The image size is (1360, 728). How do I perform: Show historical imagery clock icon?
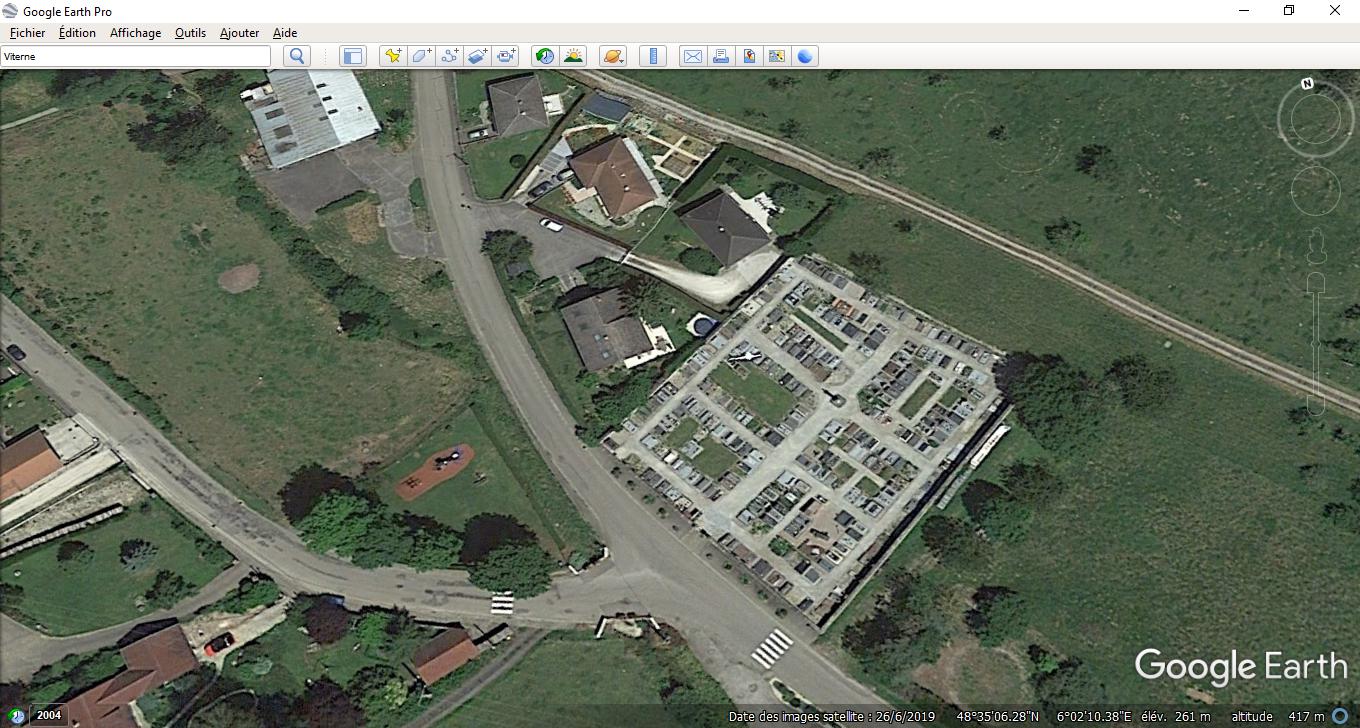(544, 56)
